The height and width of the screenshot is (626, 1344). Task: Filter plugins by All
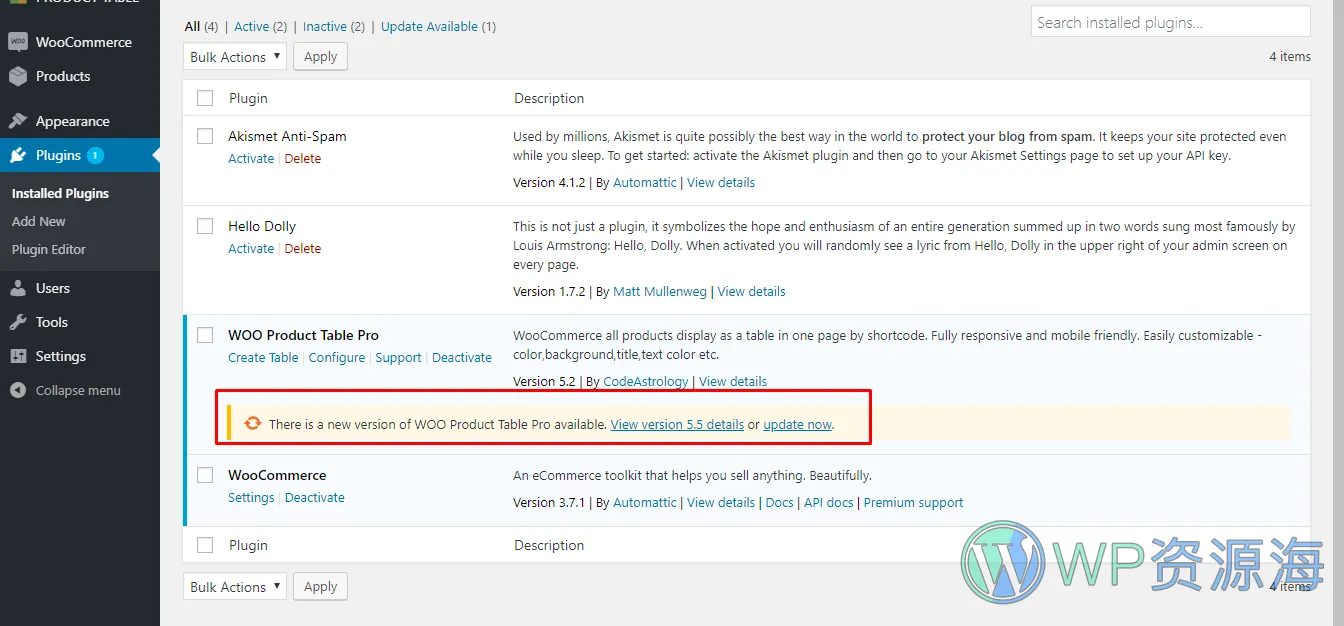[x=193, y=26]
